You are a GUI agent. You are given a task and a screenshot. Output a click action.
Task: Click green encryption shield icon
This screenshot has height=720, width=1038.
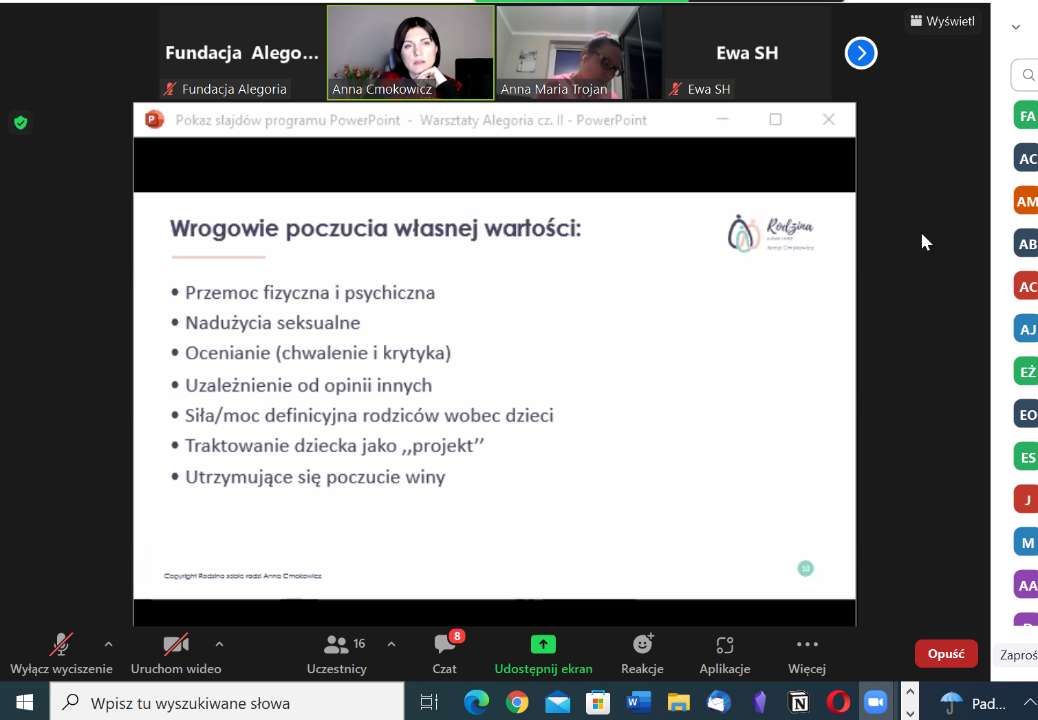[20, 123]
